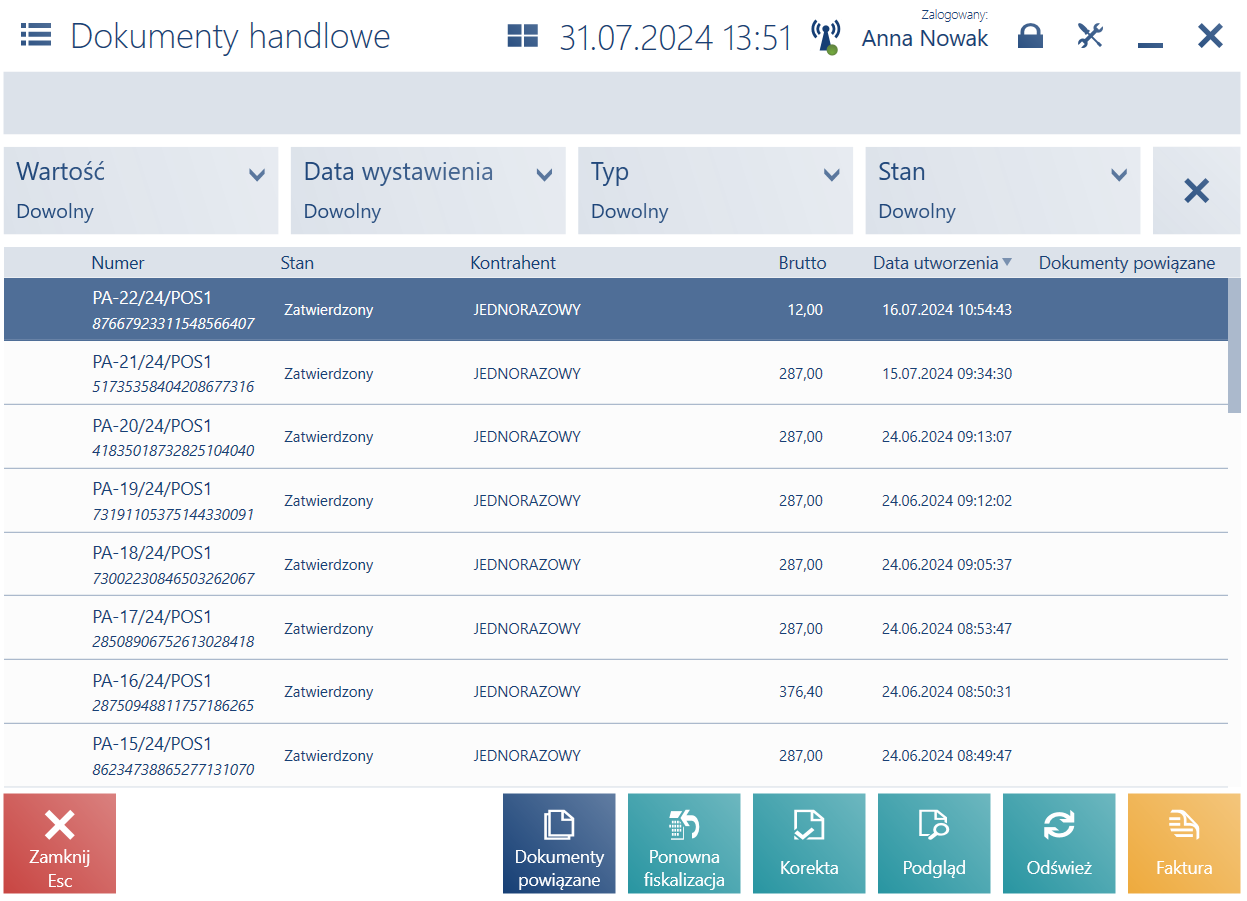Open Dokumenty powiązane for selected document
The height and width of the screenshot is (901, 1247).
point(559,843)
